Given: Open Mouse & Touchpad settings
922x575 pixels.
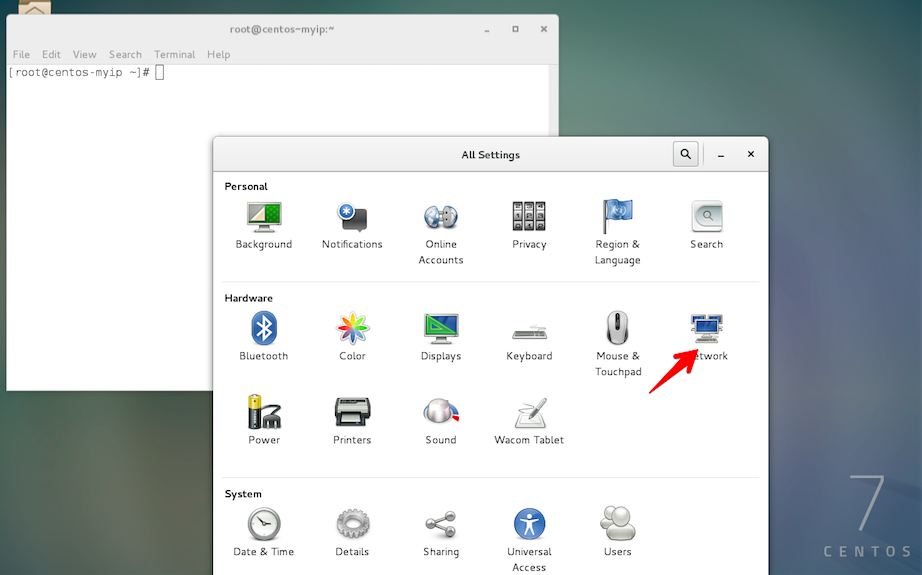Looking at the screenshot, I should 618,345.
